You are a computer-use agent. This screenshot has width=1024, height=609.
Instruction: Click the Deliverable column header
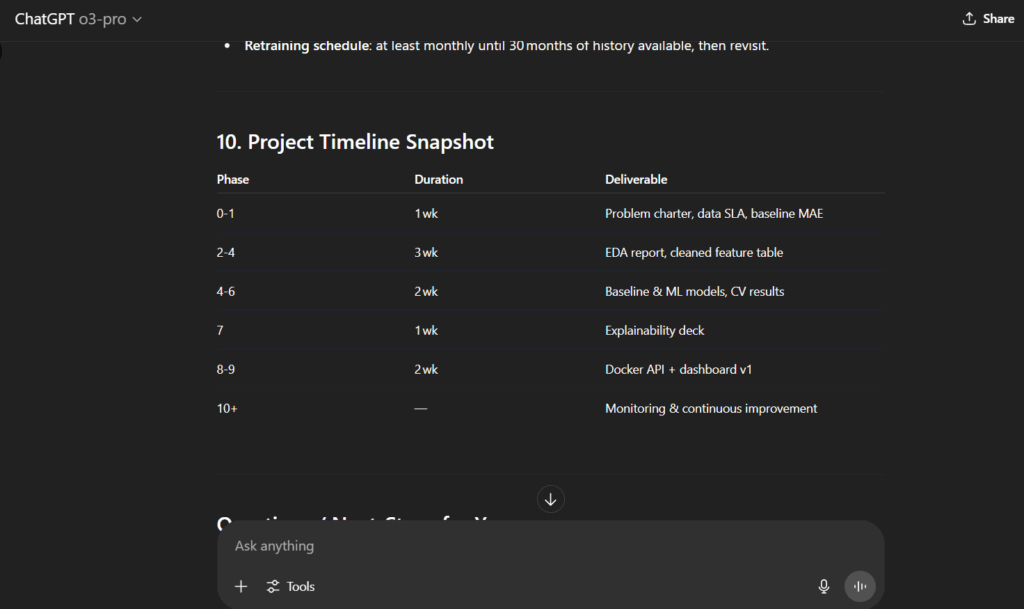636,180
